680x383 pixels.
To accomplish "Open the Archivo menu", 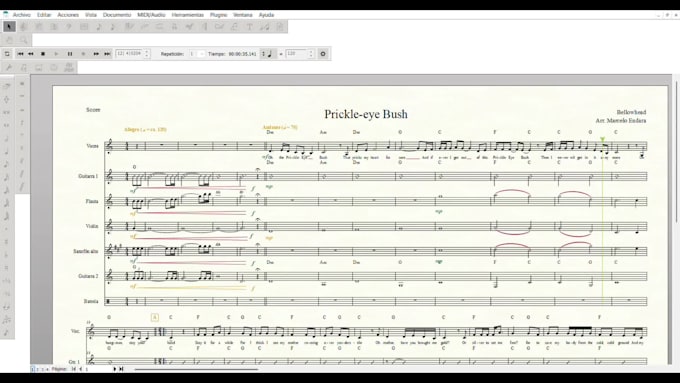I will pyautogui.click(x=22, y=15).
